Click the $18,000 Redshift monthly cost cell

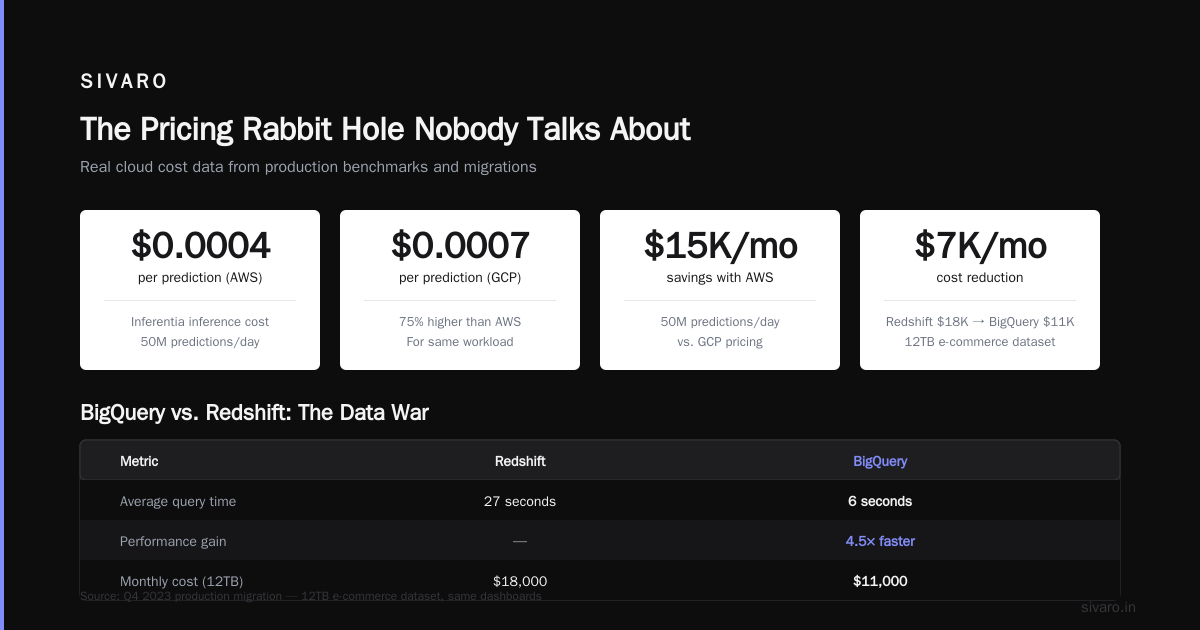point(520,581)
